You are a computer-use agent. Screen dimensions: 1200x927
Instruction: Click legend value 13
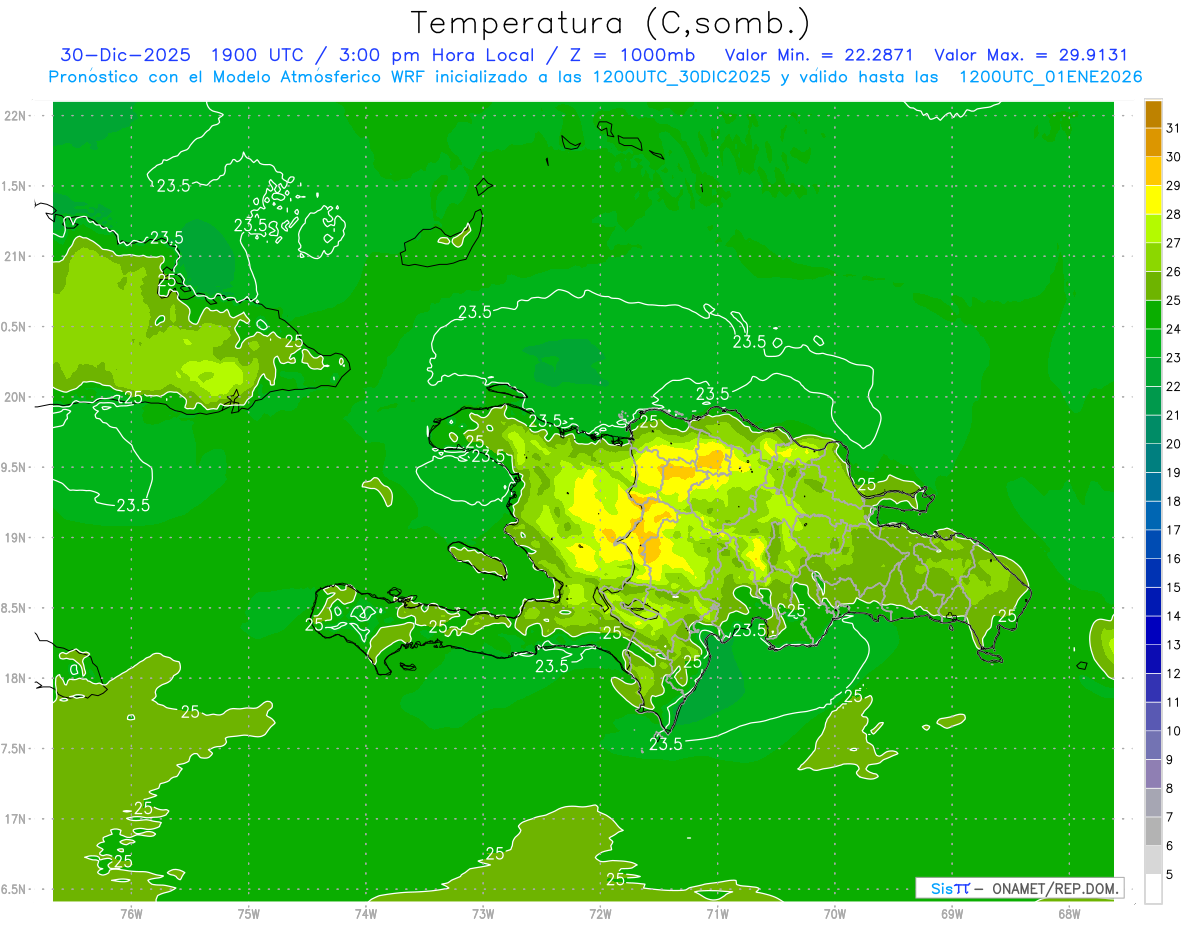point(1174,645)
